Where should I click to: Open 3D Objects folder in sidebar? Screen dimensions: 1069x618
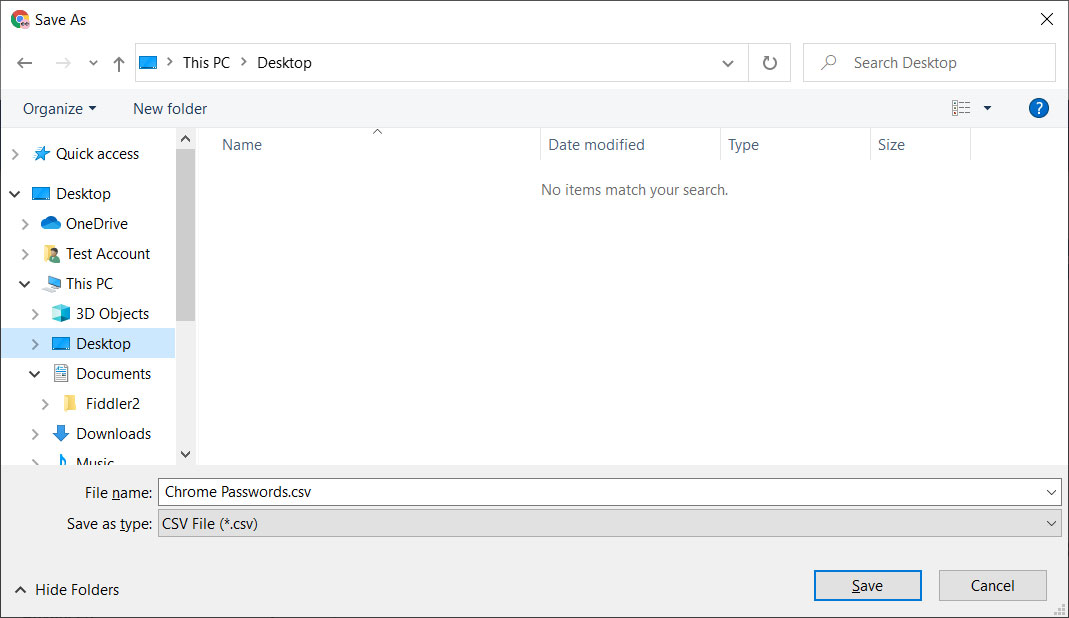point(112,314)
